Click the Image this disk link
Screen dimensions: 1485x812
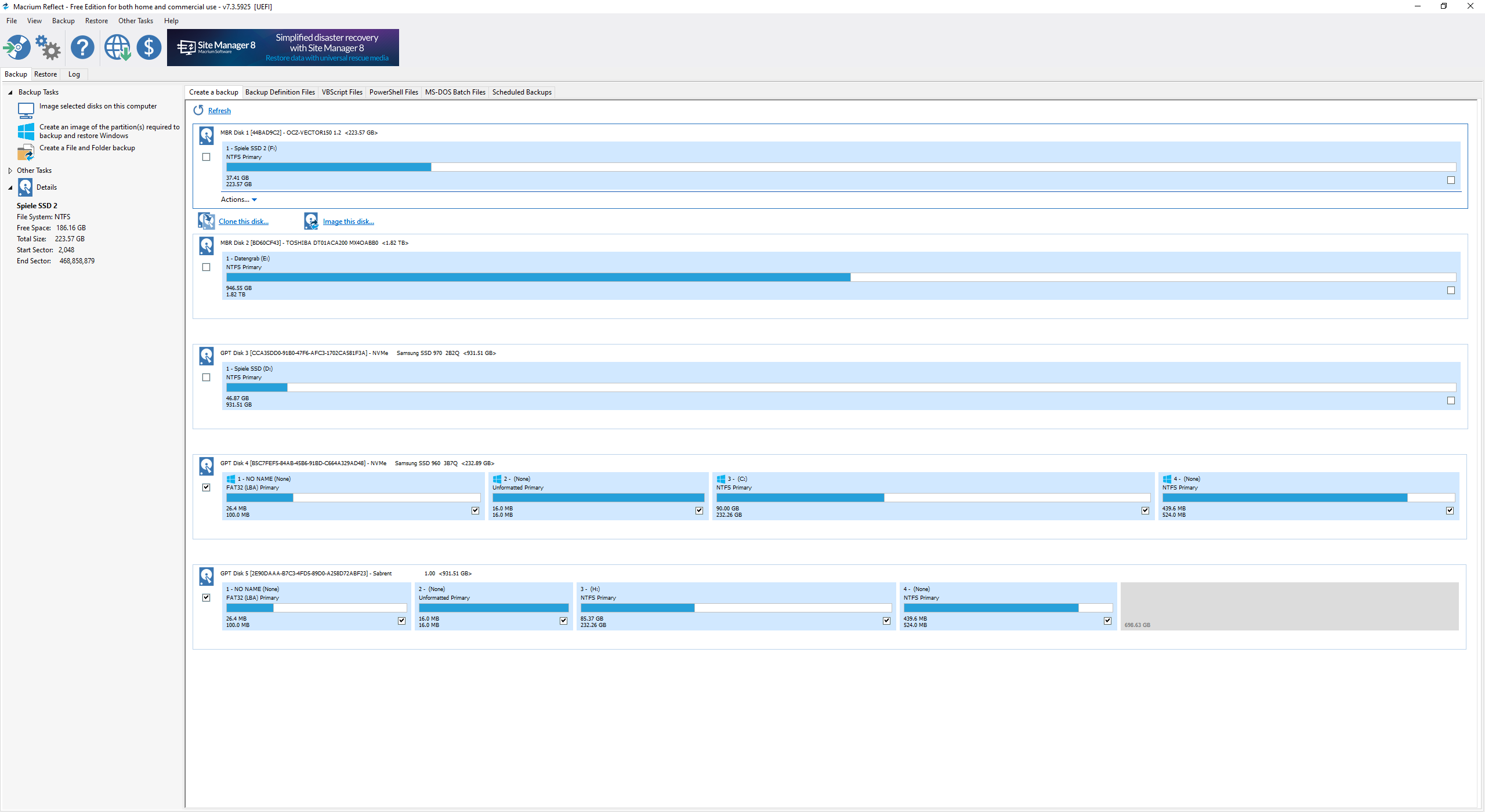tap(348, 222)
